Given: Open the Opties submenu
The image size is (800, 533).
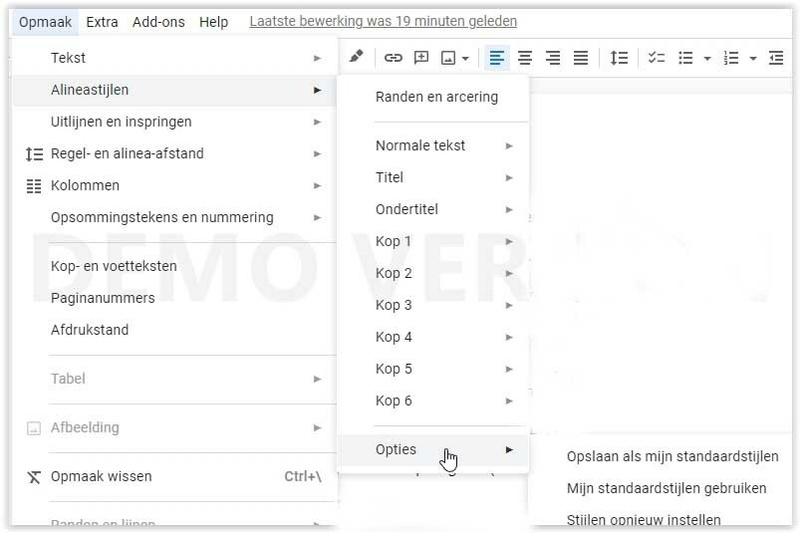Looking at the screenshot, I should [434, 450].
